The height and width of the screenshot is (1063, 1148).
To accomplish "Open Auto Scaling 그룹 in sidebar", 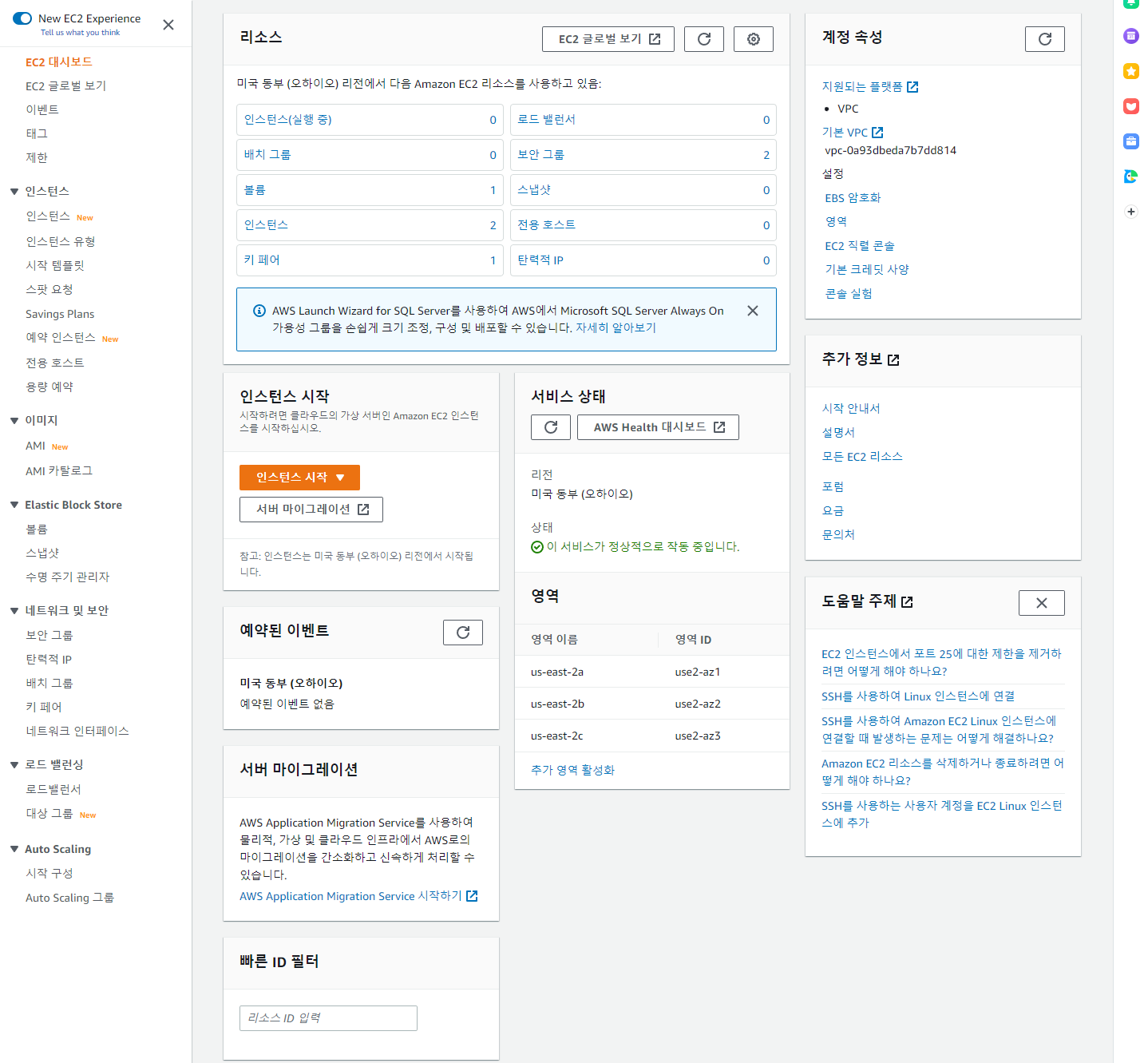I will 69,898.
